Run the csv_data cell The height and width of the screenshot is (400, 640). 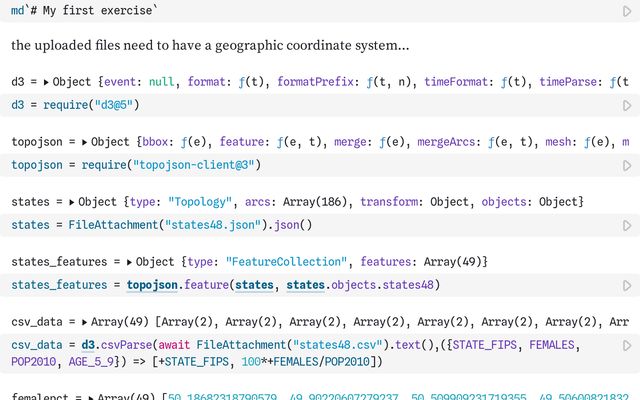tap(627, 346)
